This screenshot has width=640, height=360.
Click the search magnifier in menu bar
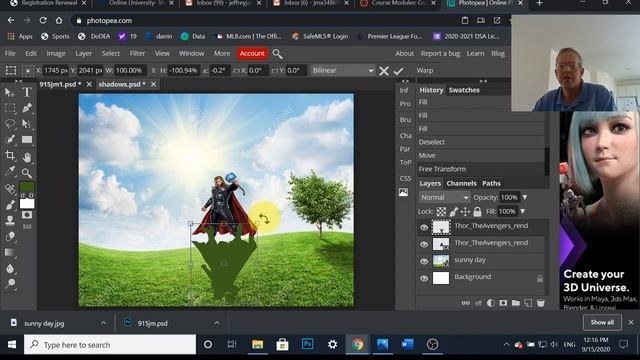278,54
